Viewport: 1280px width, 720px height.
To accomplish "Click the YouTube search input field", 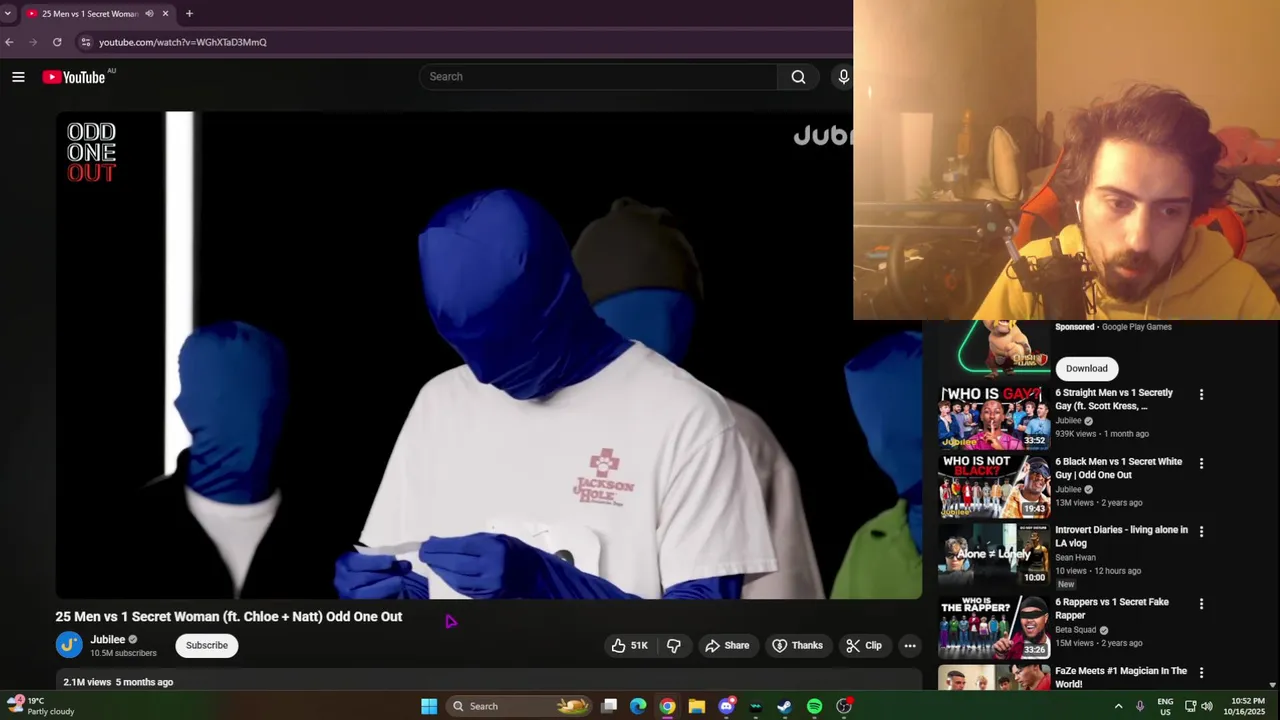I will point(598,77).
